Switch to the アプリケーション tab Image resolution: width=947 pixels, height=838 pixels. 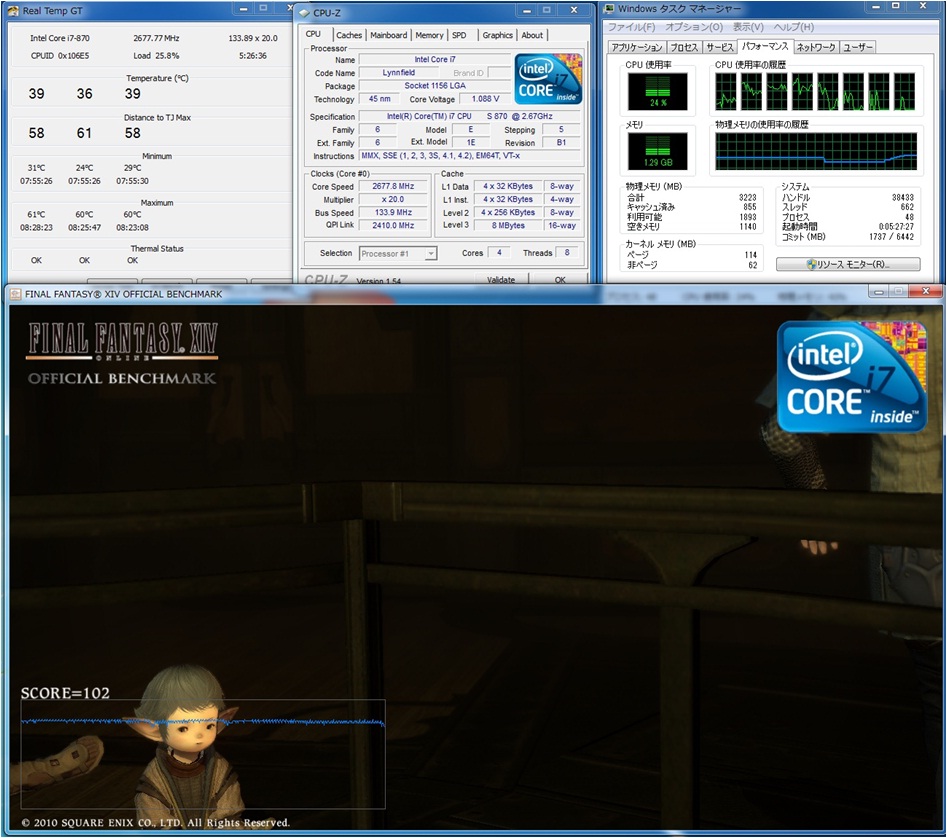pos(637,47)
